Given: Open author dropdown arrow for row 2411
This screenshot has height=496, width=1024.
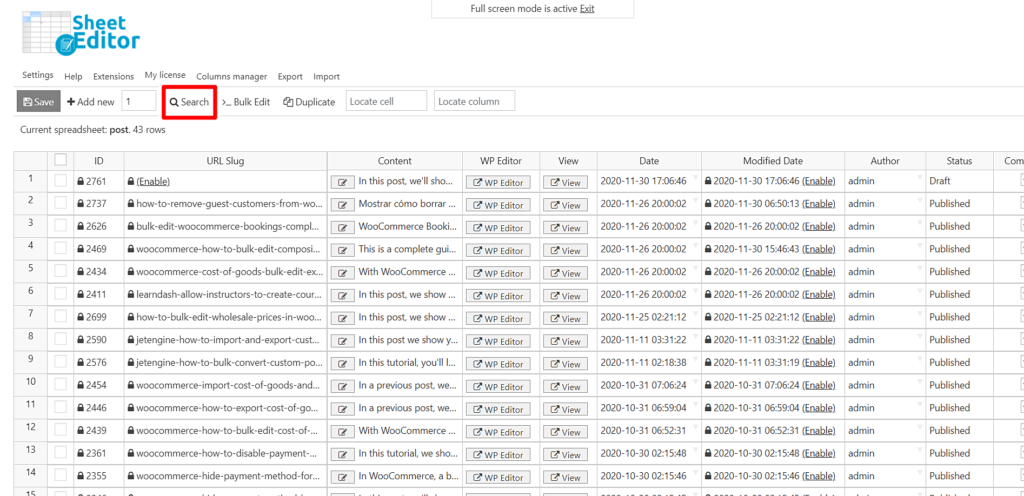Looking at the screenshot, I should pos(919,290).
